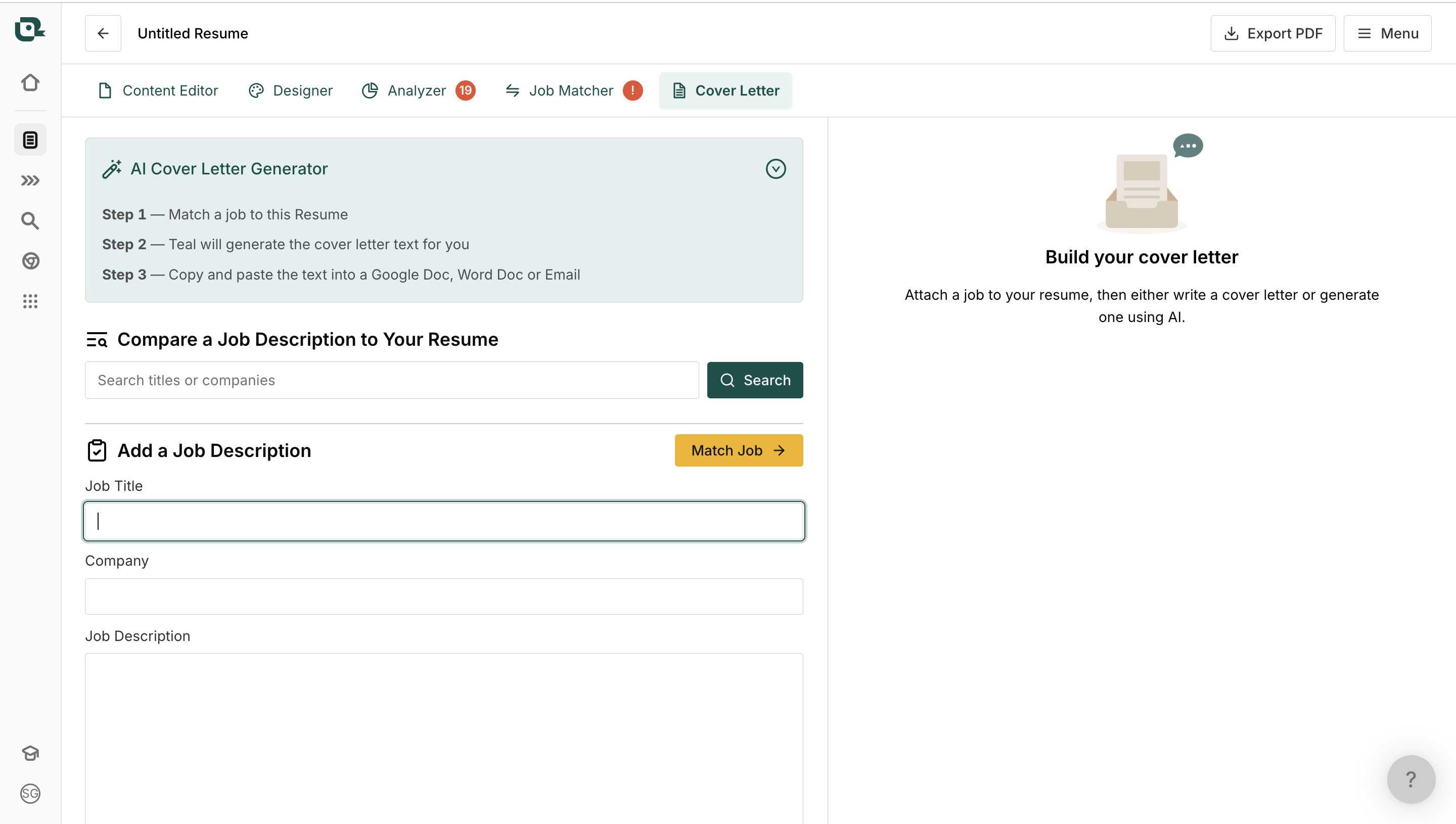Open the Menu dropdown
Screen dimensions: 1456x824
pyautogui.click(x=1387, y=33)
